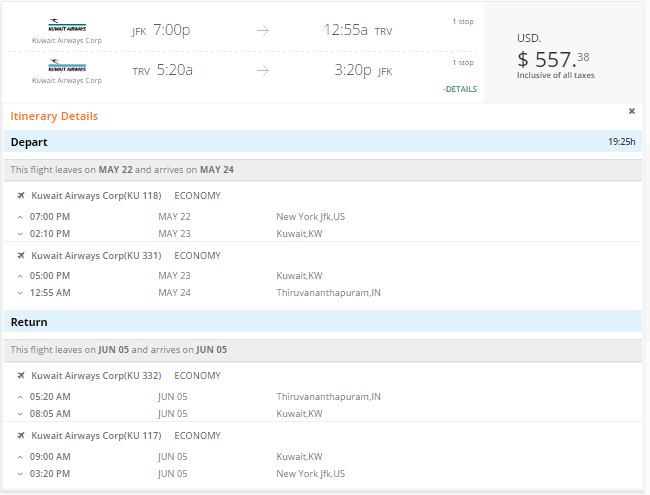Viewport: 650px width, 495px height.
Task: Click departure chevron next to 05:20 AM
Action: pos(20,397)
